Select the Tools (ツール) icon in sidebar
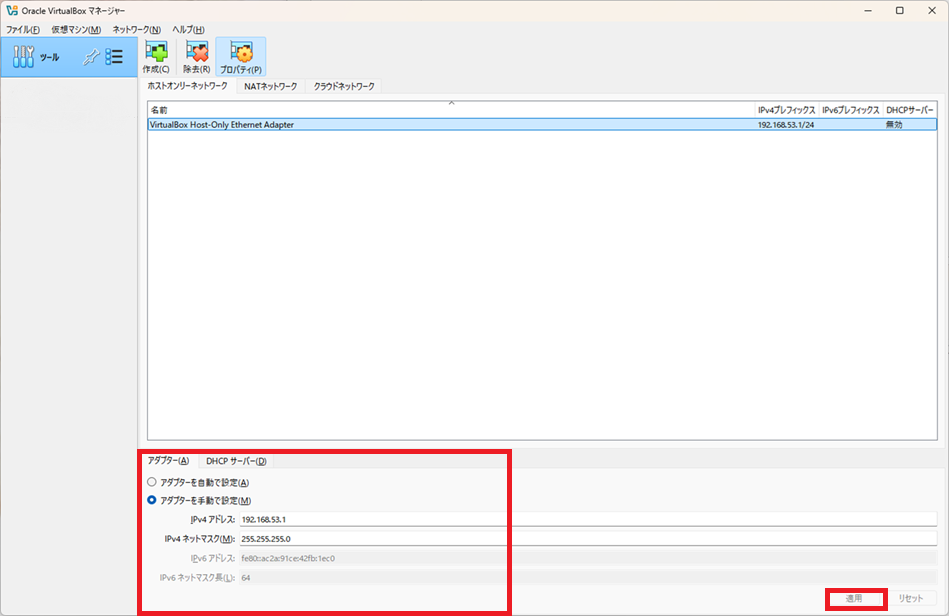949x616 pixels. coord(23,57)
